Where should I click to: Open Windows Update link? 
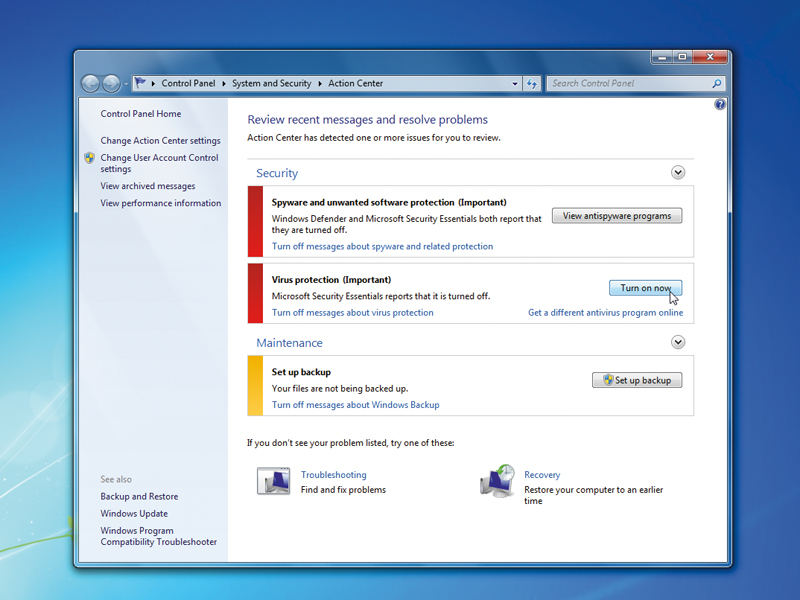pos(134,513)
